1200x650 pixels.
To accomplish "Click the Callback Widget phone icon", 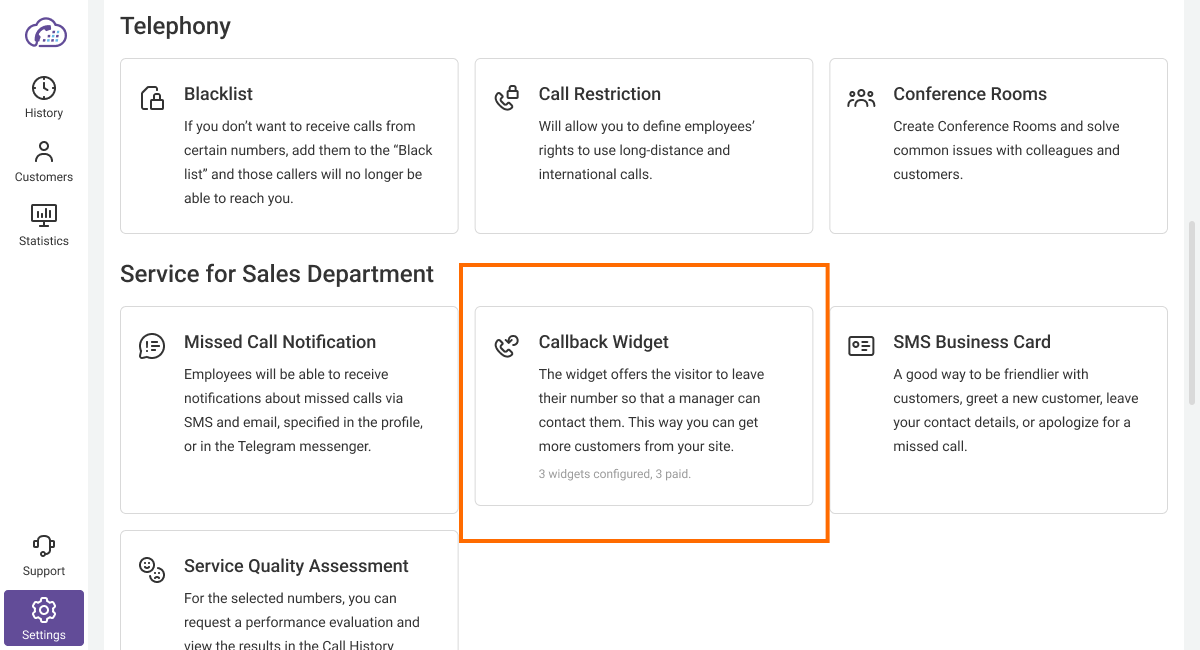I will tap(507, 346).
